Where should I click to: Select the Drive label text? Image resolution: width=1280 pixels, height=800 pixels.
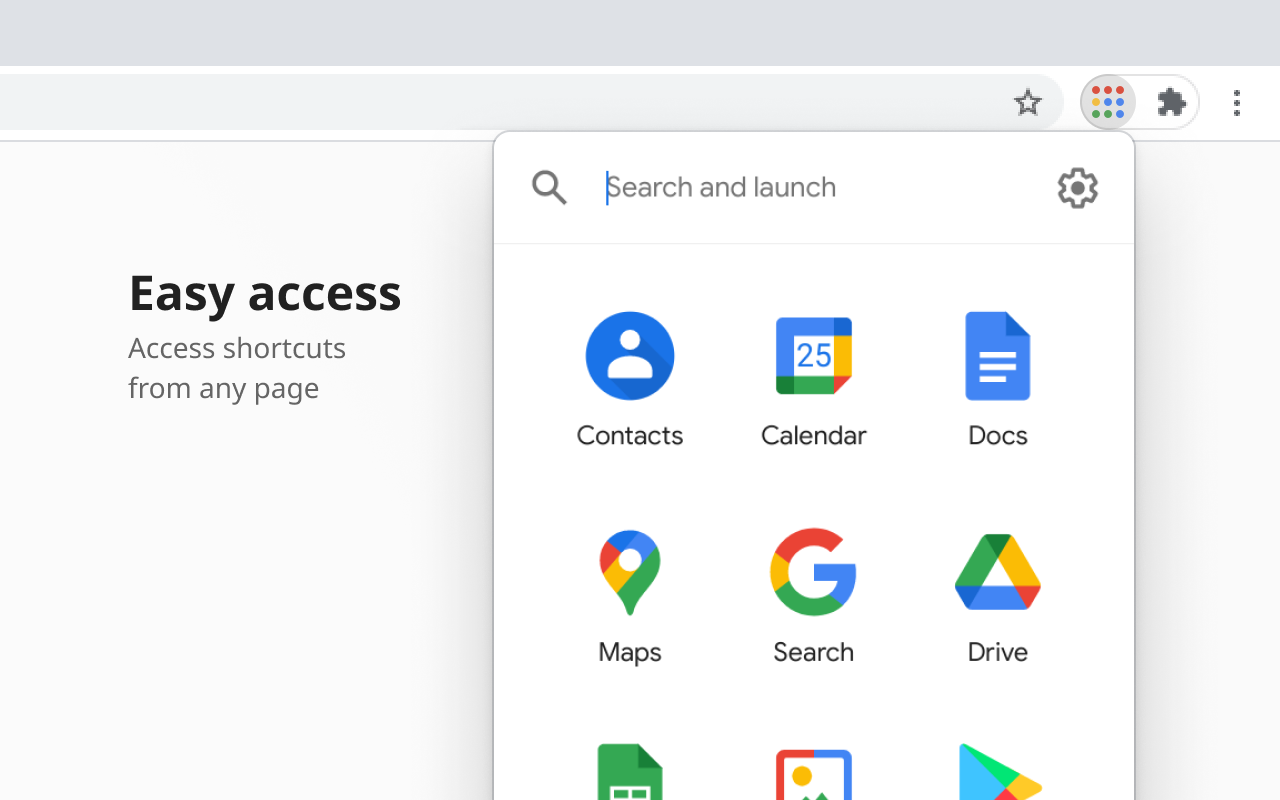tap(997, 651)
